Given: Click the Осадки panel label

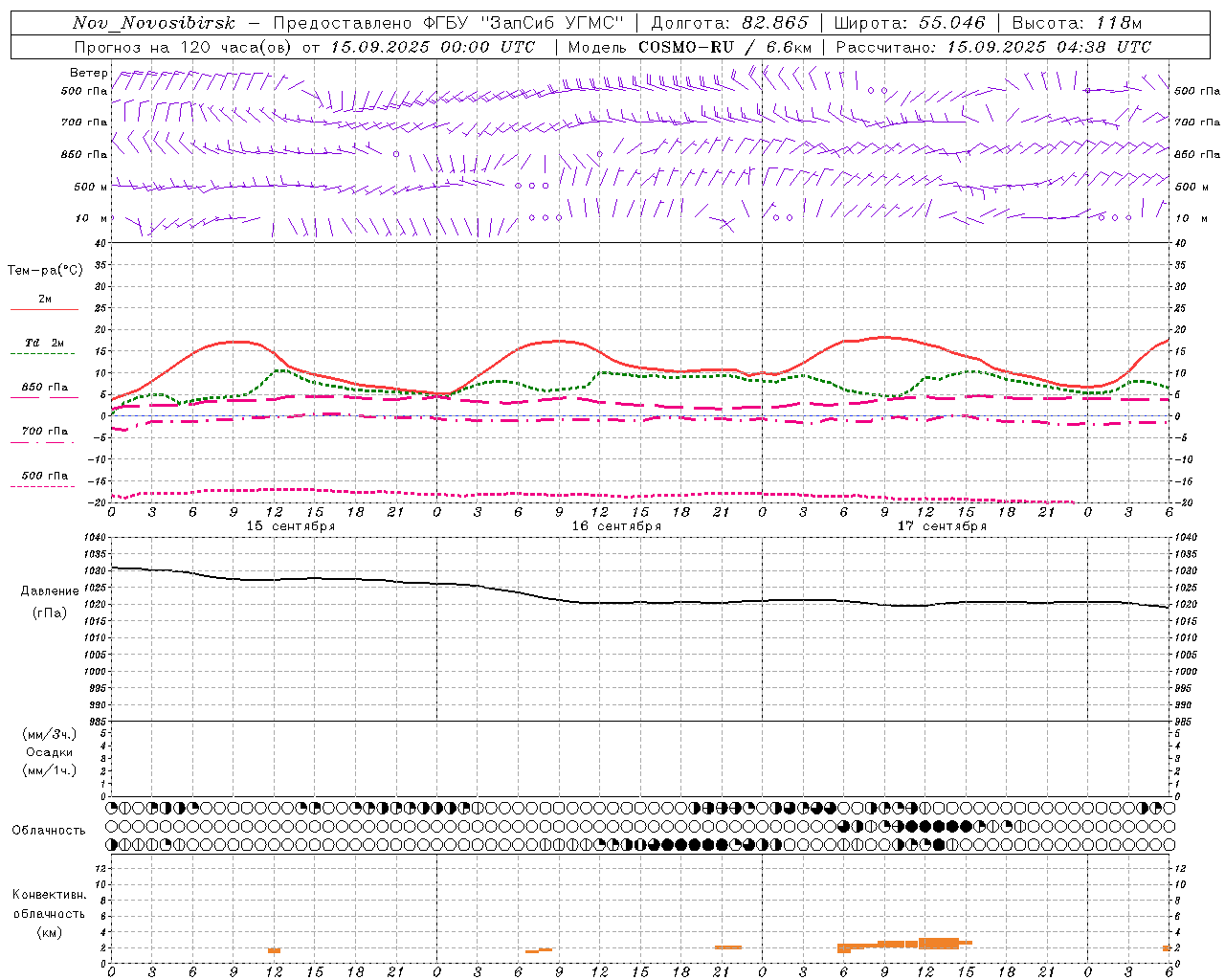Looking at the screenshot, I should click(50, 752).
